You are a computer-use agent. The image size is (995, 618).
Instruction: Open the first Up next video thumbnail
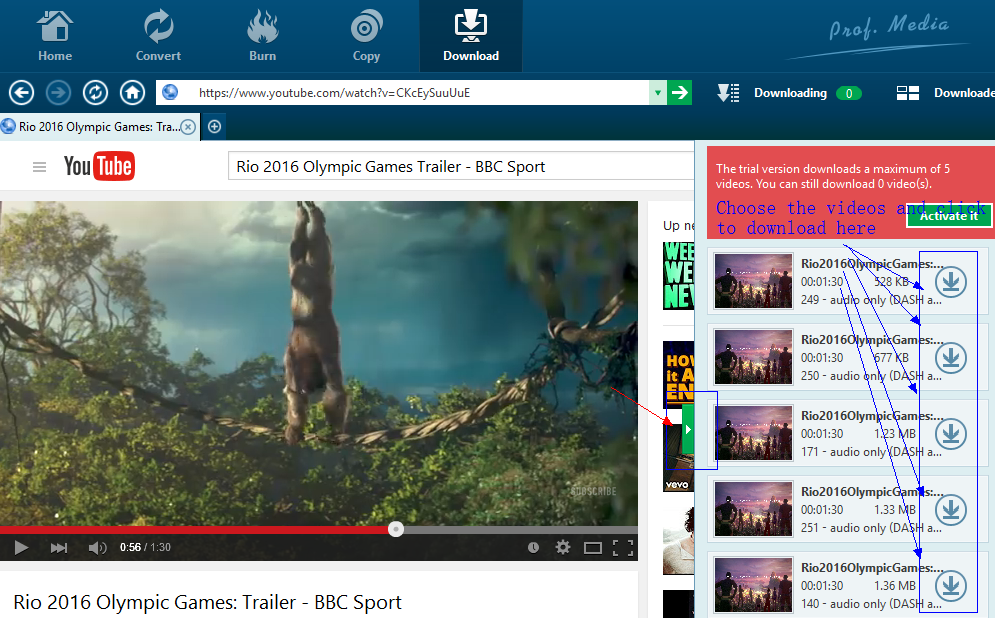point(678,275)
